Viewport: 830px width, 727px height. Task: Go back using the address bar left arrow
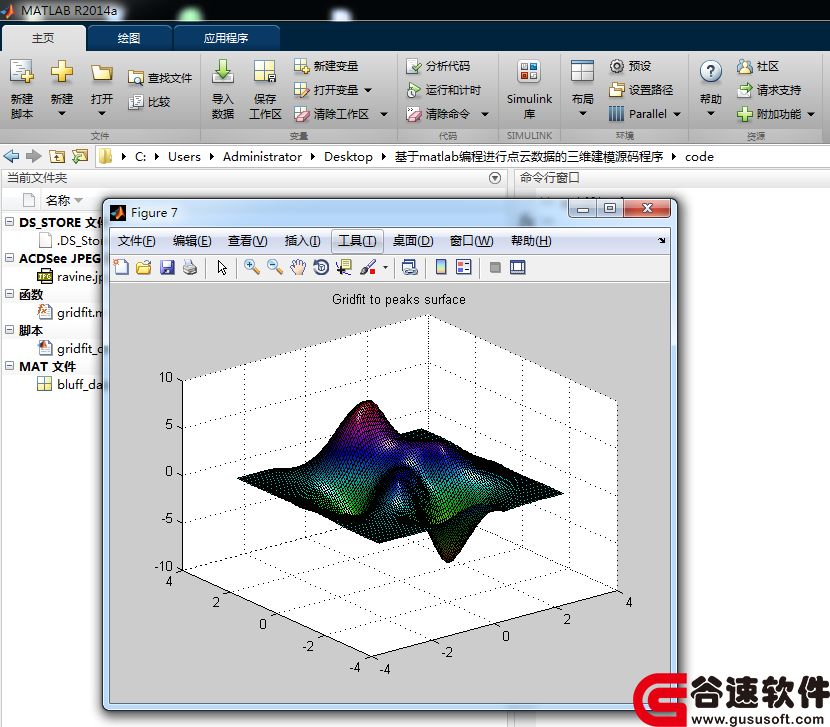(11, 156)
